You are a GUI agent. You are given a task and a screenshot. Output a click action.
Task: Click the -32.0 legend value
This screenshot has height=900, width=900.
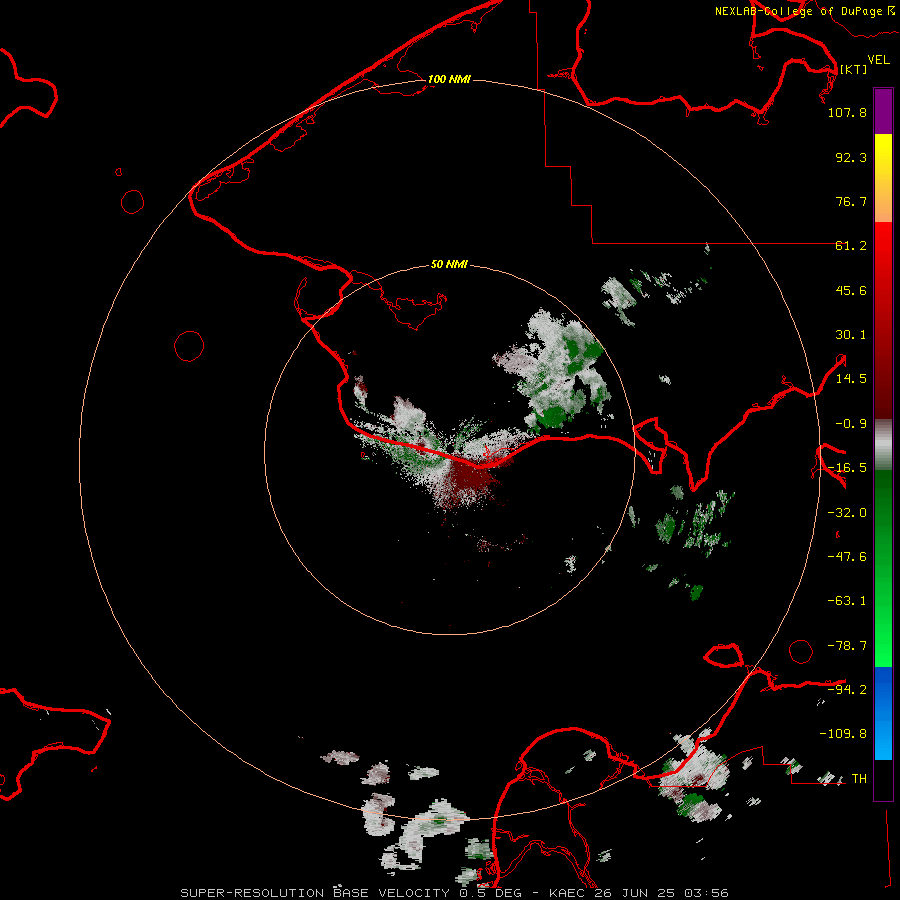pos(847,513)
